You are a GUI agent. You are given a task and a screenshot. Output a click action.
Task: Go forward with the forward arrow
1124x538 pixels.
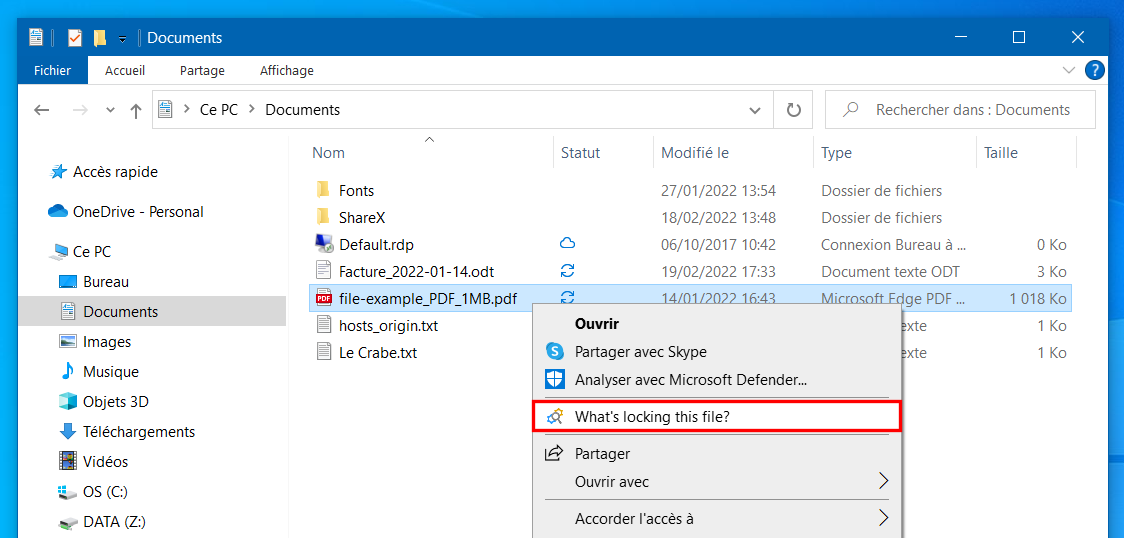(80, 110)
